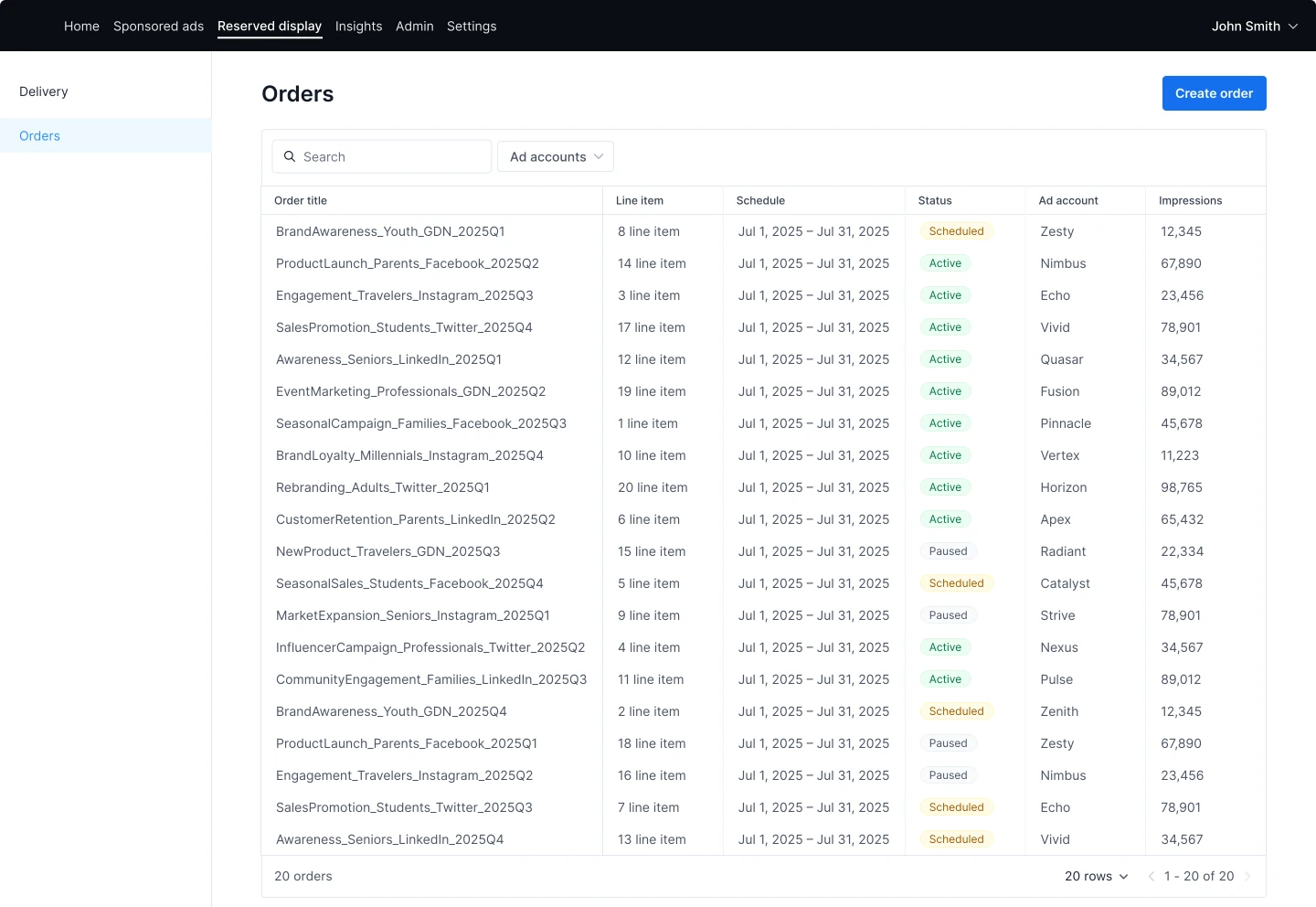Click the search magnifier icon
This screenshot has width=1316, height=907.
(290, 156)
